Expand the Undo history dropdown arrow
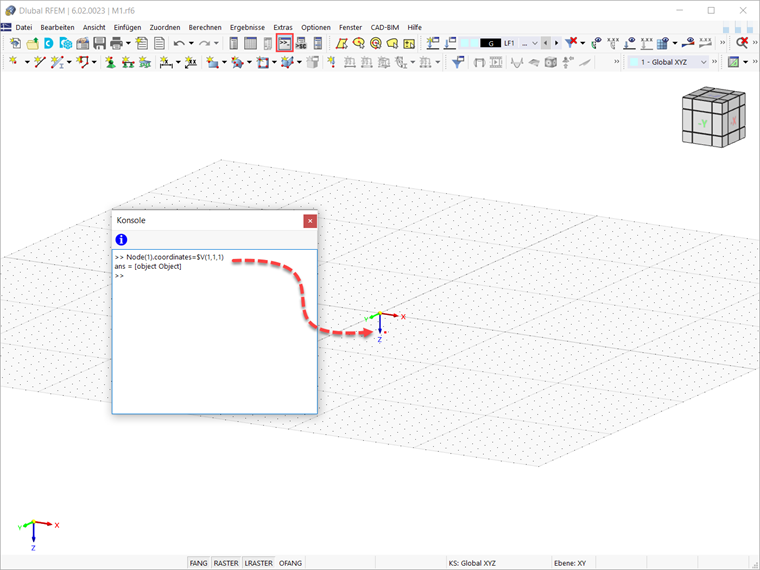 (x=191, y=43)
